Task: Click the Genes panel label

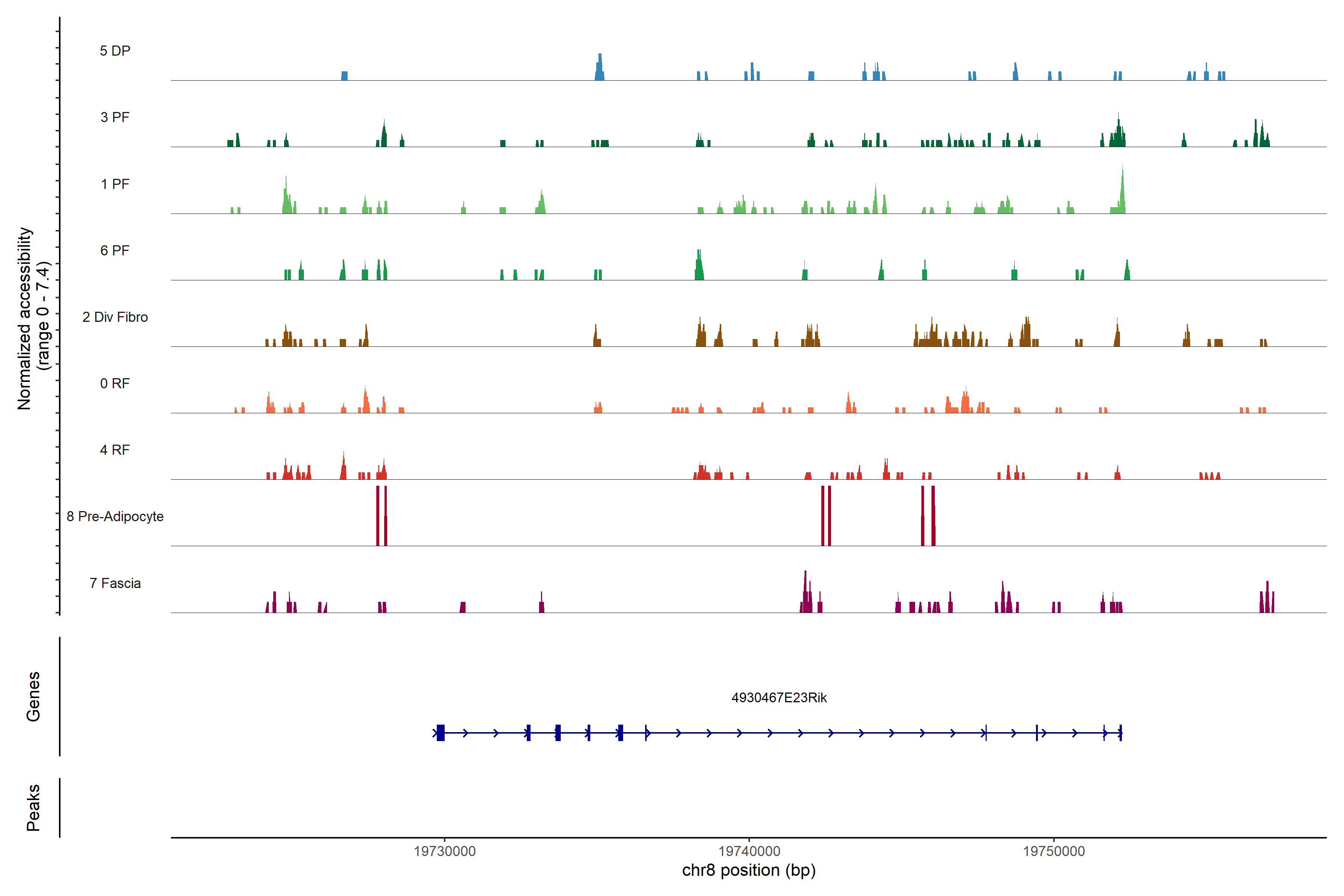Action: coord(33,696)
